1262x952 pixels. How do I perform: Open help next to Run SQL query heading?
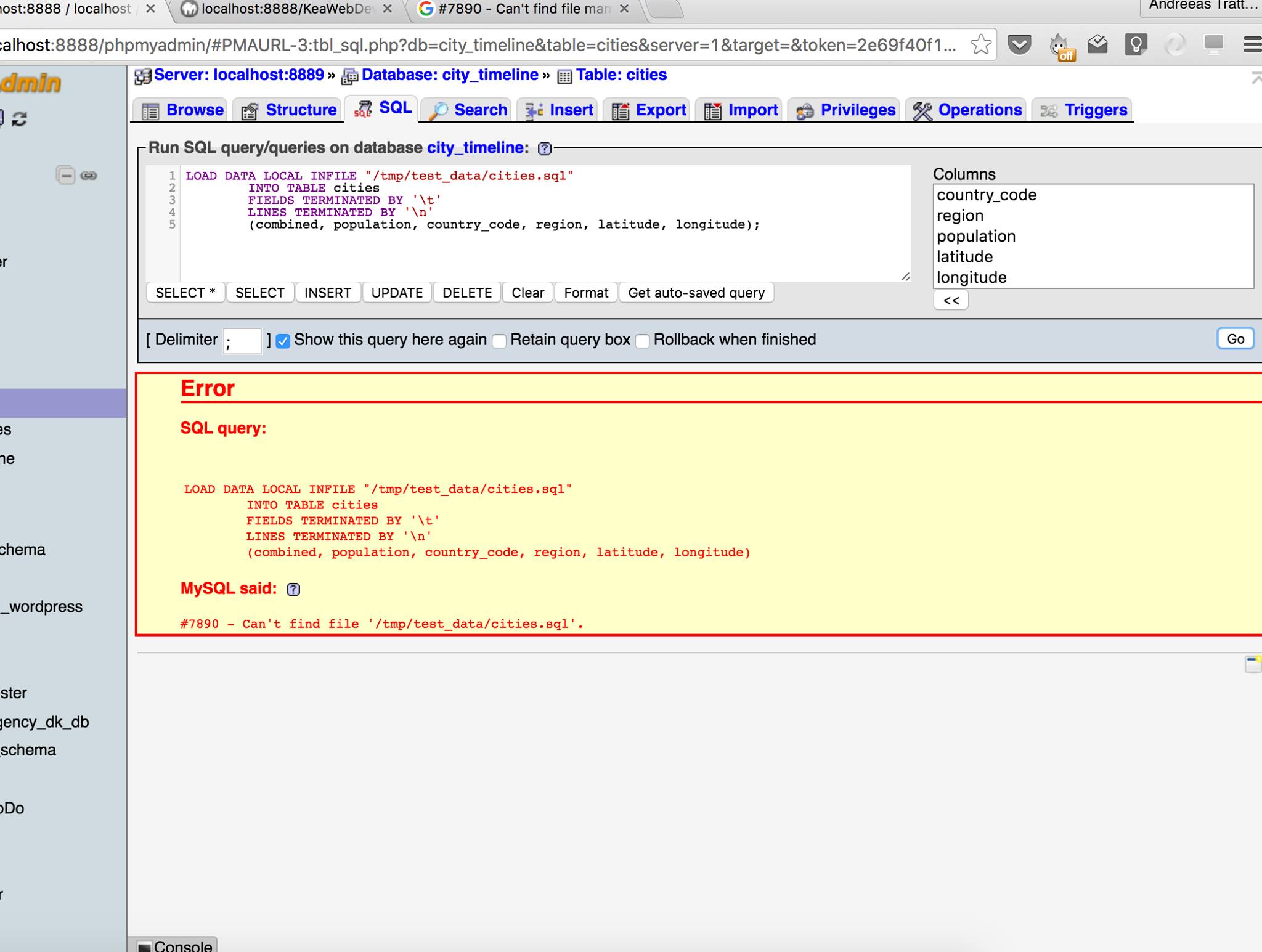pos(545,148)
